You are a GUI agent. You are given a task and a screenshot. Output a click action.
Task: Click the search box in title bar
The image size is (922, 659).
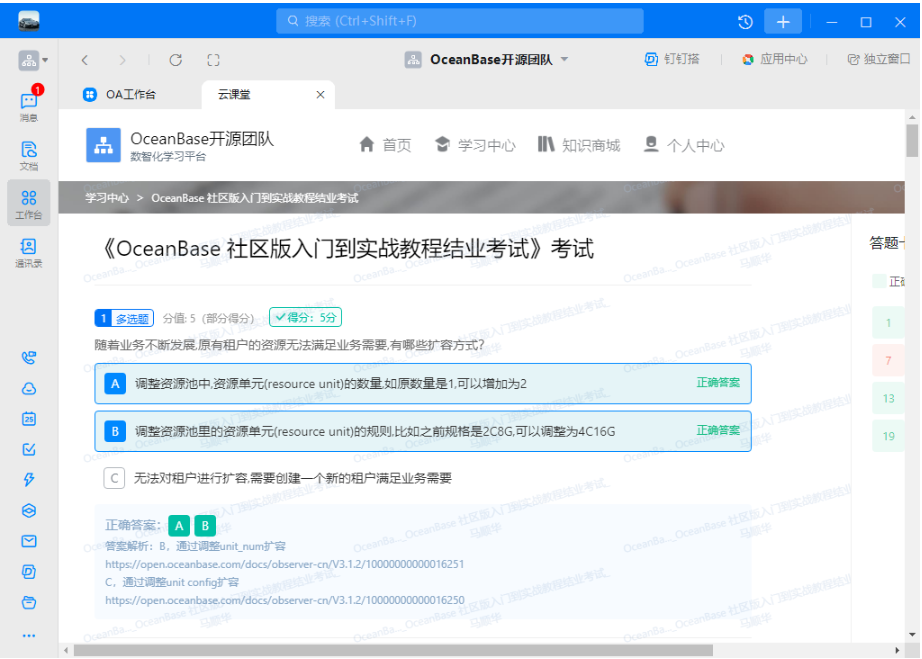460,21
